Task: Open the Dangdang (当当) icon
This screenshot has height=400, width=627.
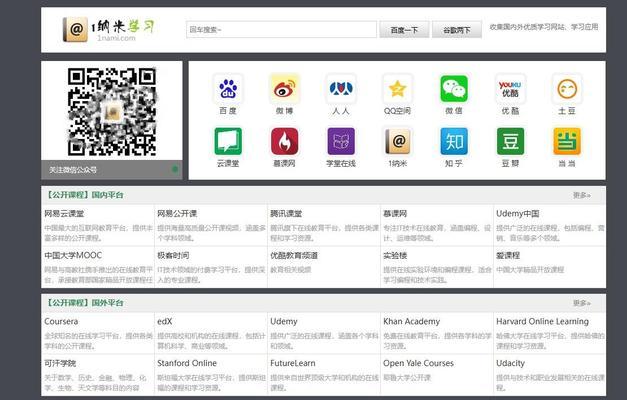Action: tap(567, 141)
